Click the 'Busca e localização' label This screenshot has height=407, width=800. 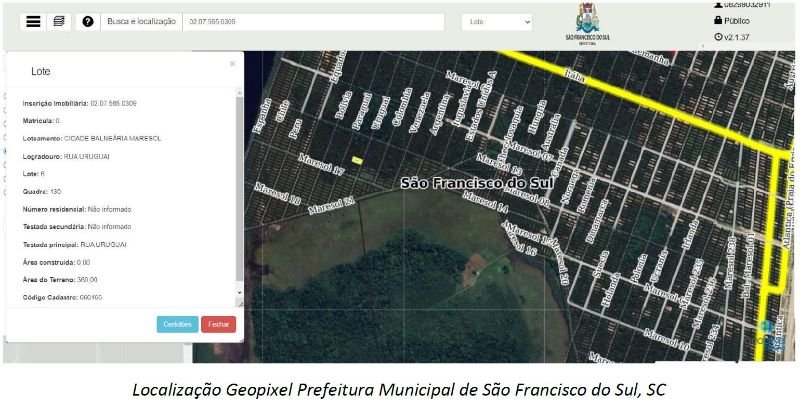tap(141, 22)
